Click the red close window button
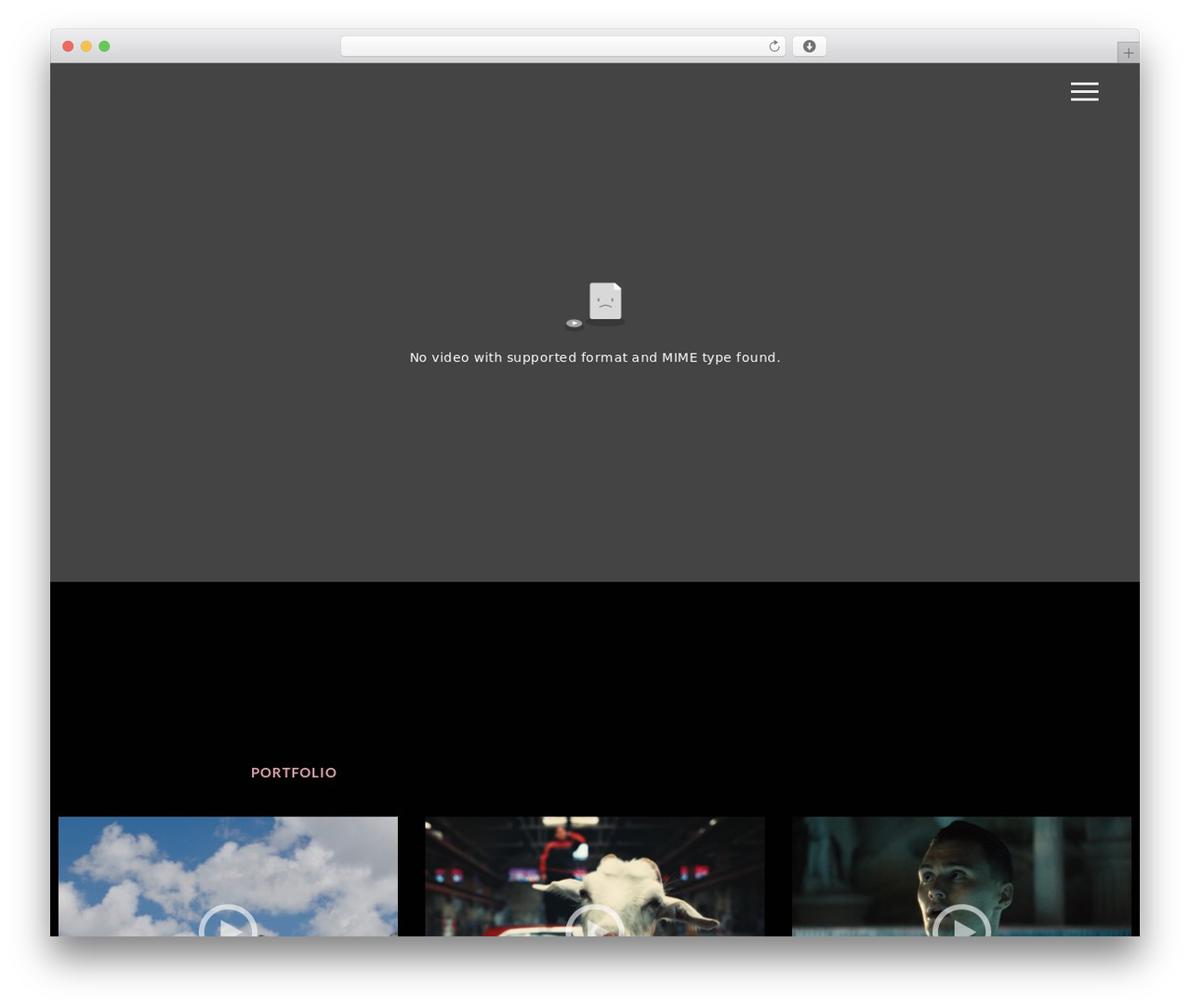The width and height of the screenshot is (1190, 1008). coord(68,46)
